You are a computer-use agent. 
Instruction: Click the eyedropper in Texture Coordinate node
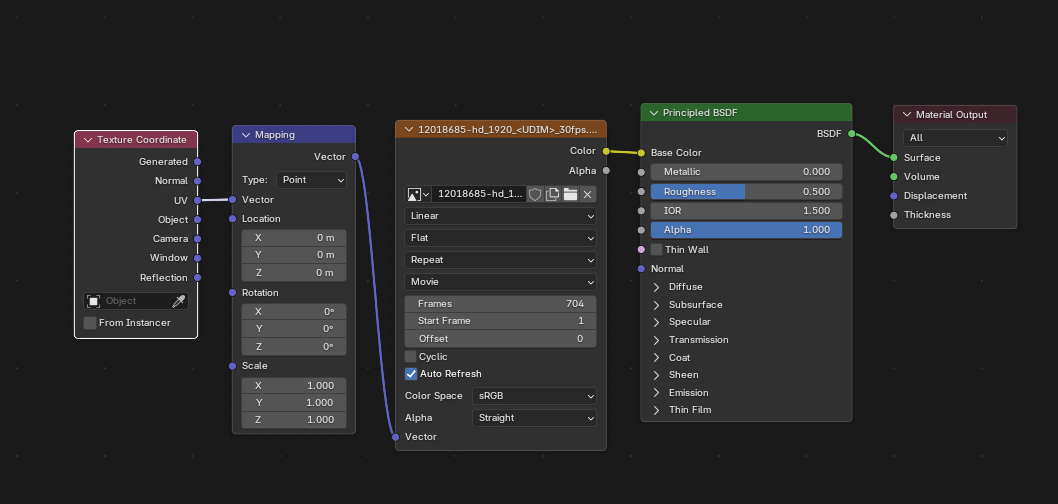pos(178,301)
